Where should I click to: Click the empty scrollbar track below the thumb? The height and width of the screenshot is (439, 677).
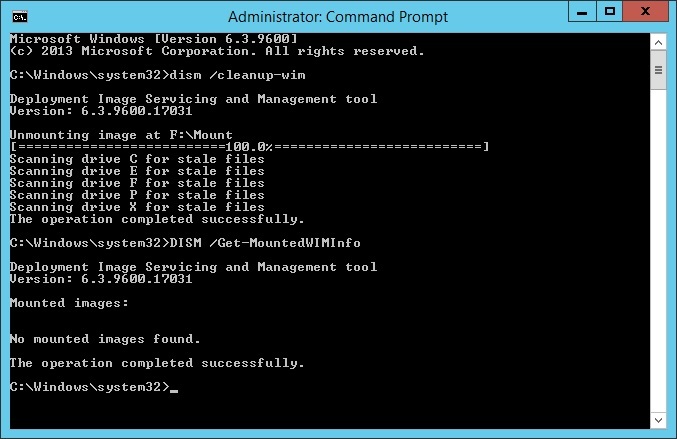tap(658, 250)
